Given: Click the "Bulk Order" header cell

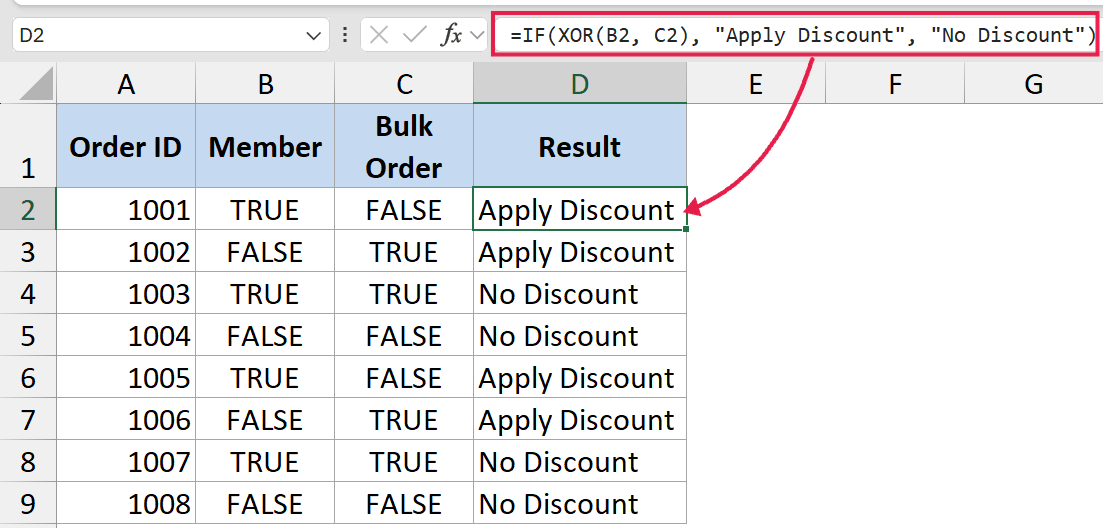Looking at the screenshot, I should pyautogui.click(x=404, y=146).
